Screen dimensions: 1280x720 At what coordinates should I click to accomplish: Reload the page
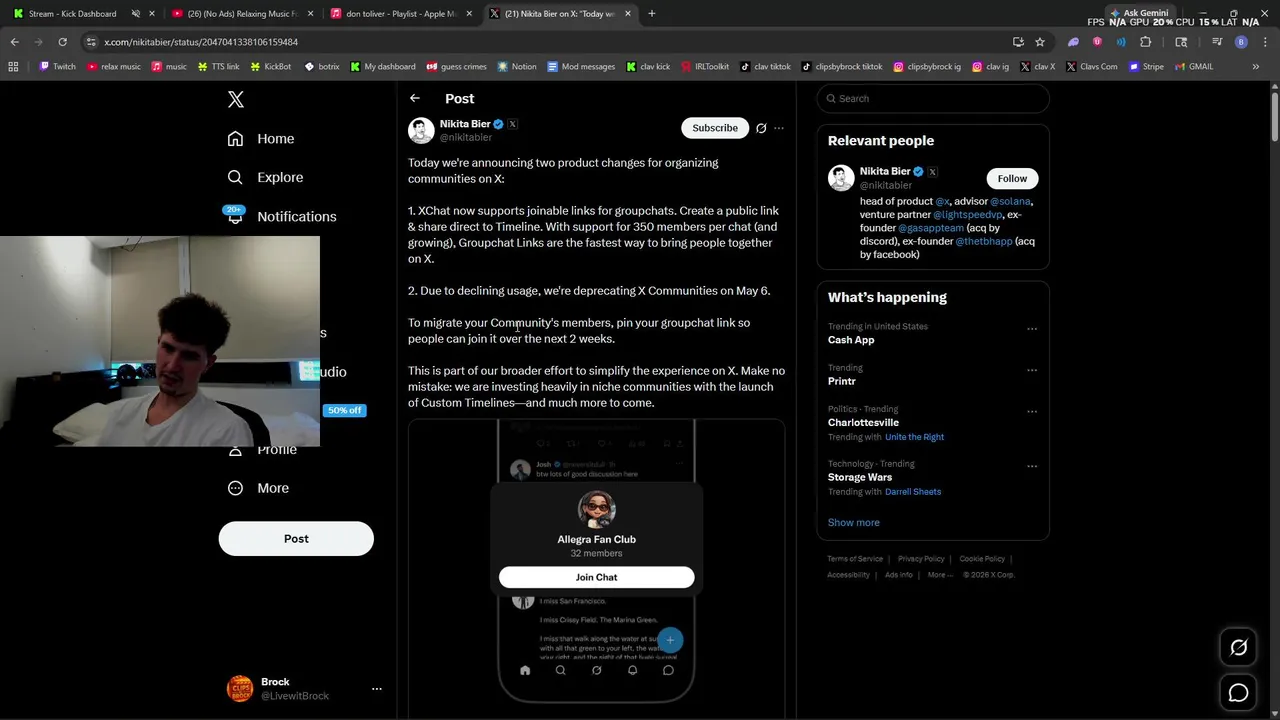[x=62, y=42]
